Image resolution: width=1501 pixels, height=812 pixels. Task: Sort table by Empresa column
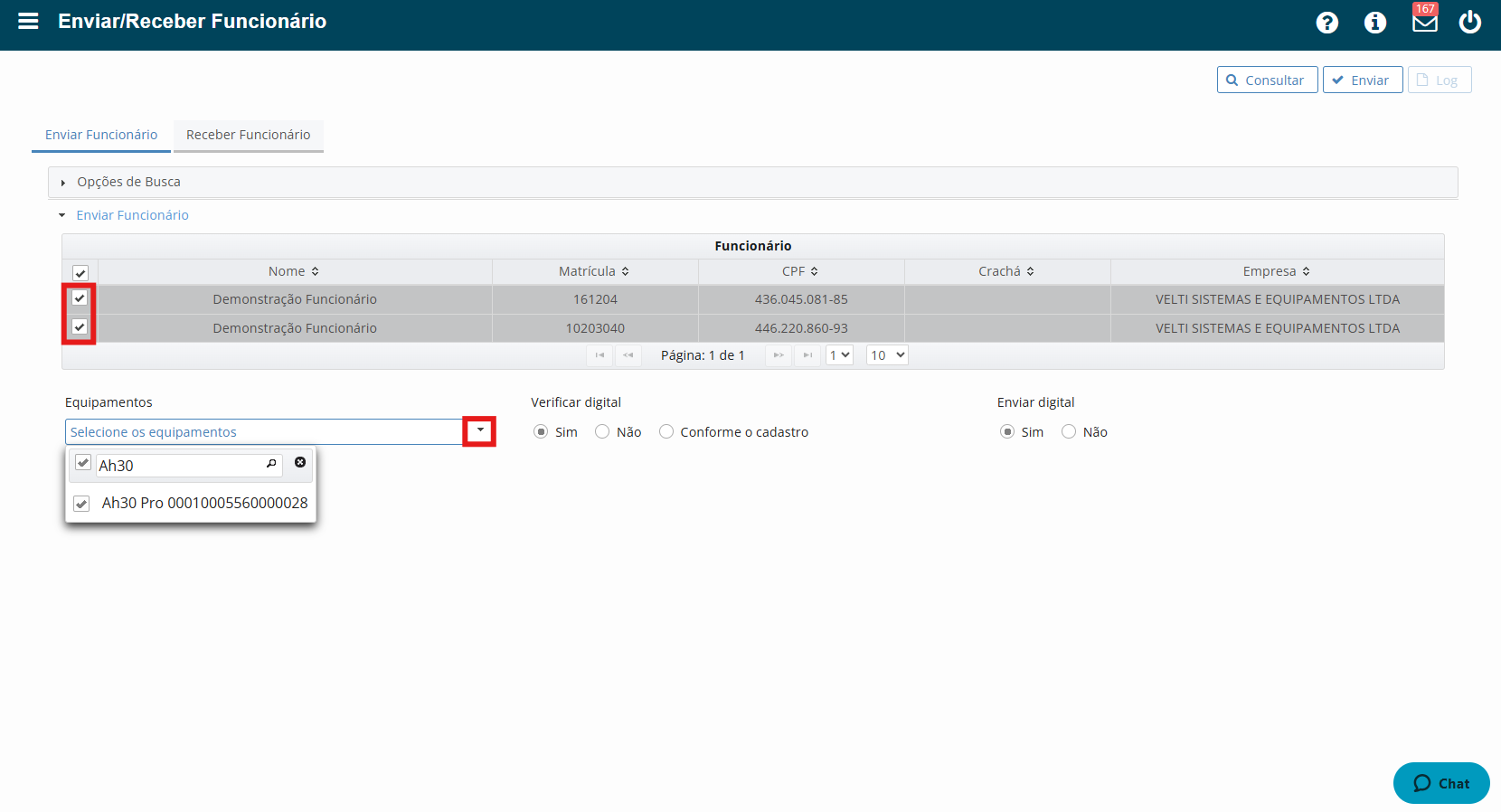pos(1277,271)
